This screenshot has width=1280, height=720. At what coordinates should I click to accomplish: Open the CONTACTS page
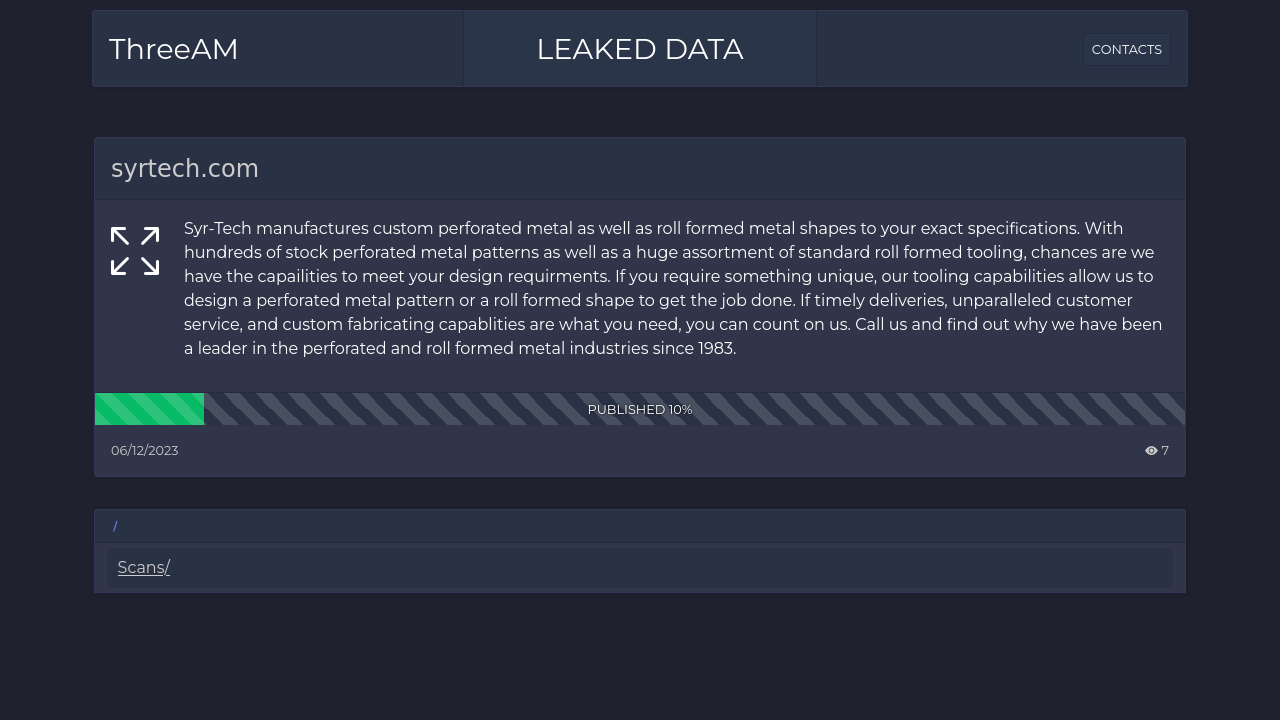point(1127,49)
